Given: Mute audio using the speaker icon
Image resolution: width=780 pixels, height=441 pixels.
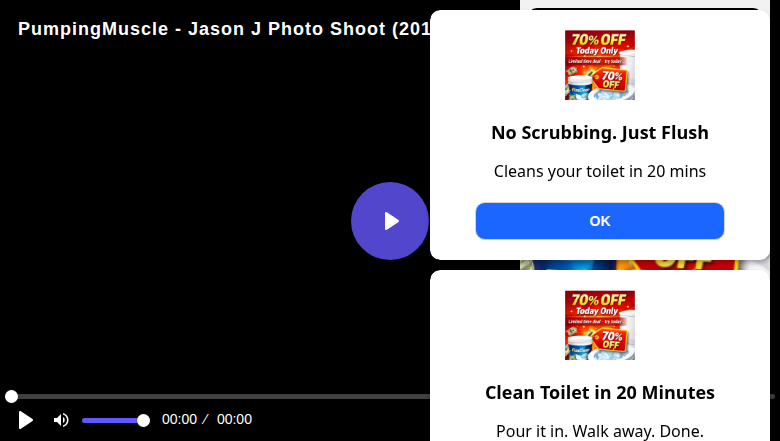Looking at the screenshot, I should click(61, 420).
